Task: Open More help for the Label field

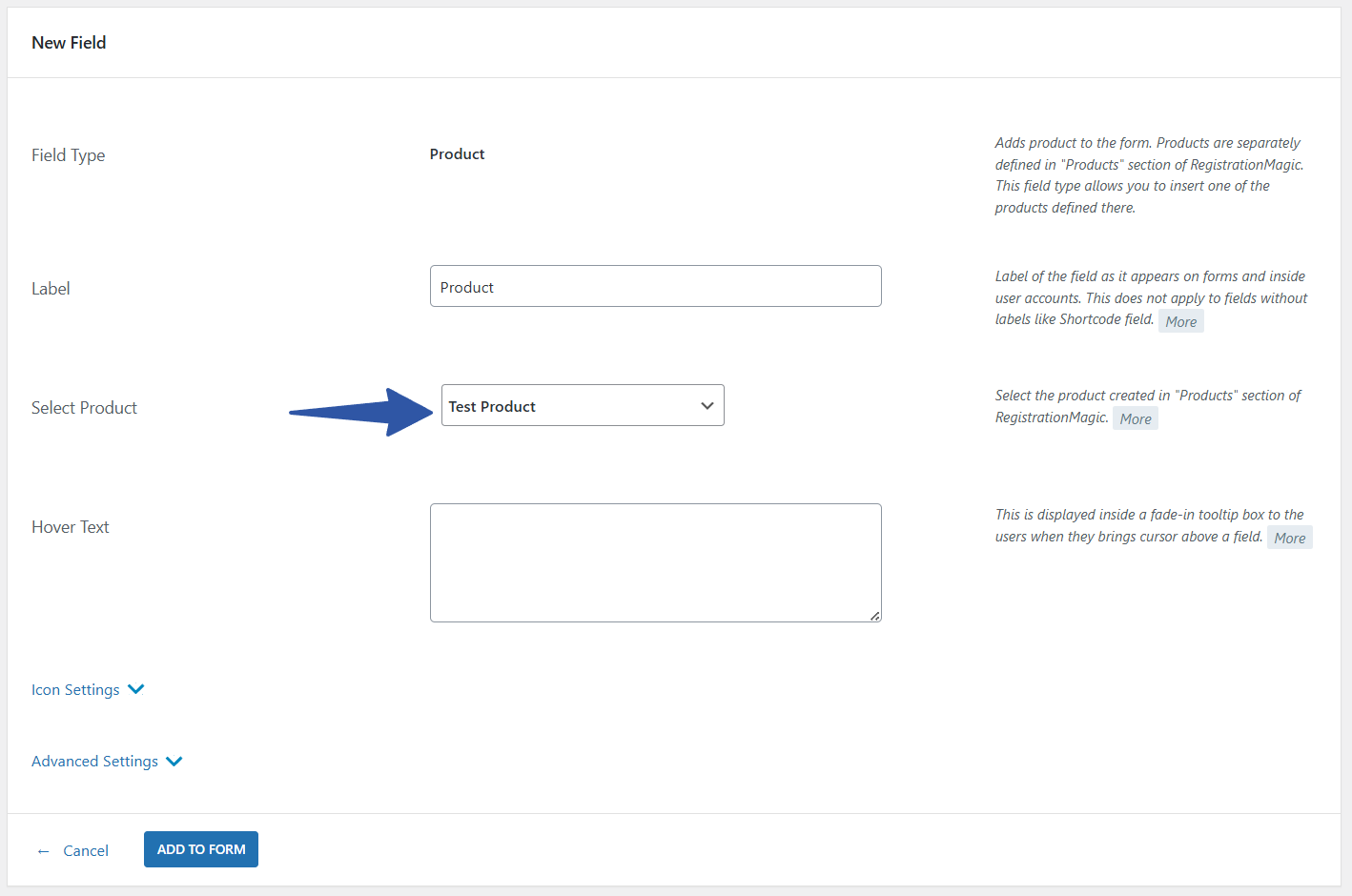Action: pyautogui.click(x=1180, y=322)
